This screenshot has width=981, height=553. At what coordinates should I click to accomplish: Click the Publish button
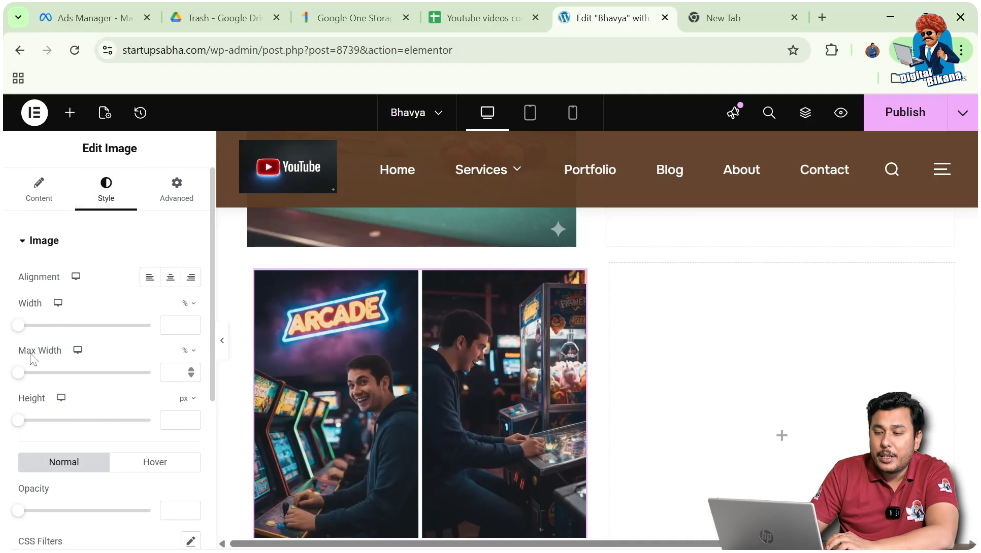(905, 112)
